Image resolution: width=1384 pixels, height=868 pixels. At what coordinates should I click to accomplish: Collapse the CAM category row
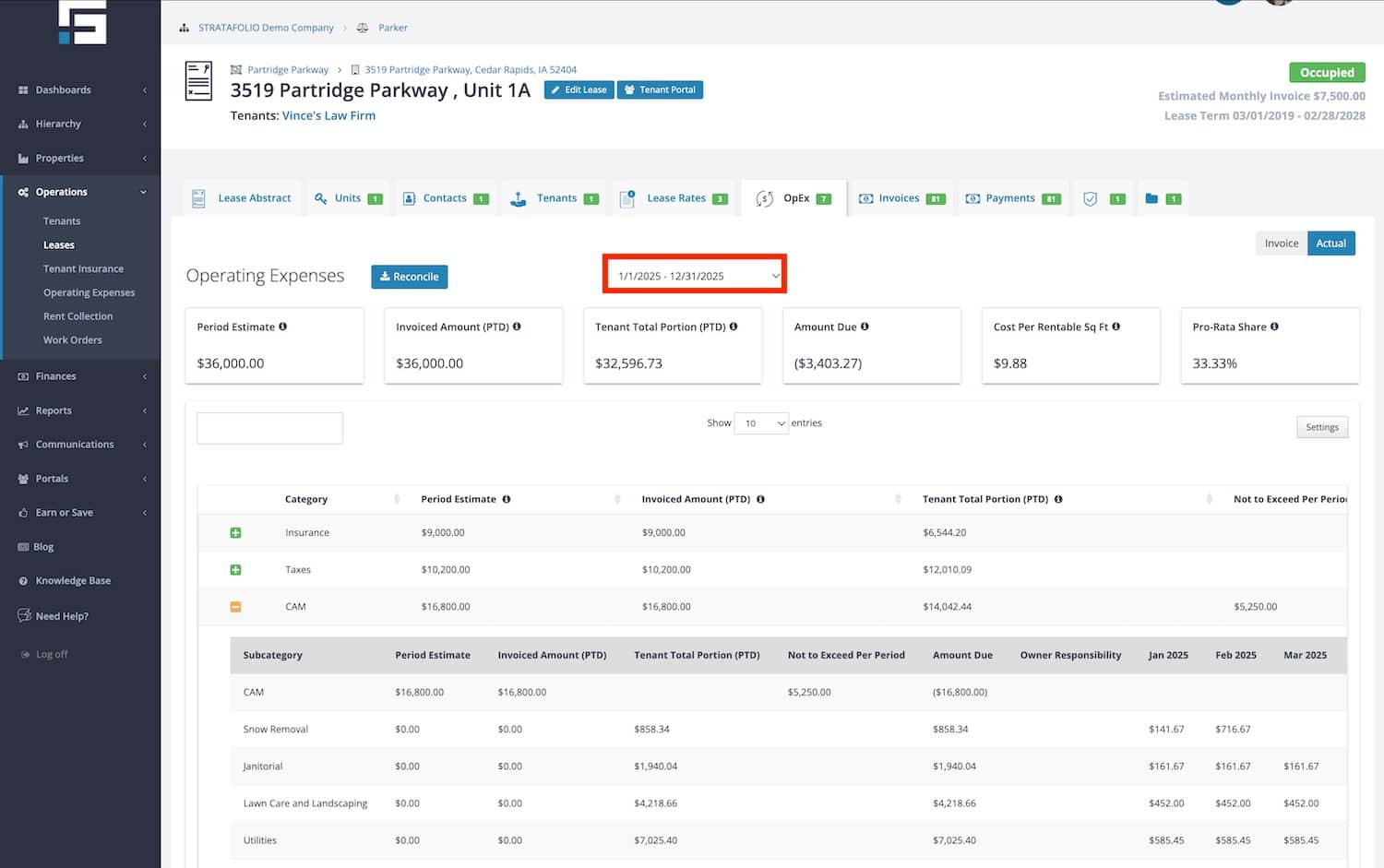click(235, 607)
